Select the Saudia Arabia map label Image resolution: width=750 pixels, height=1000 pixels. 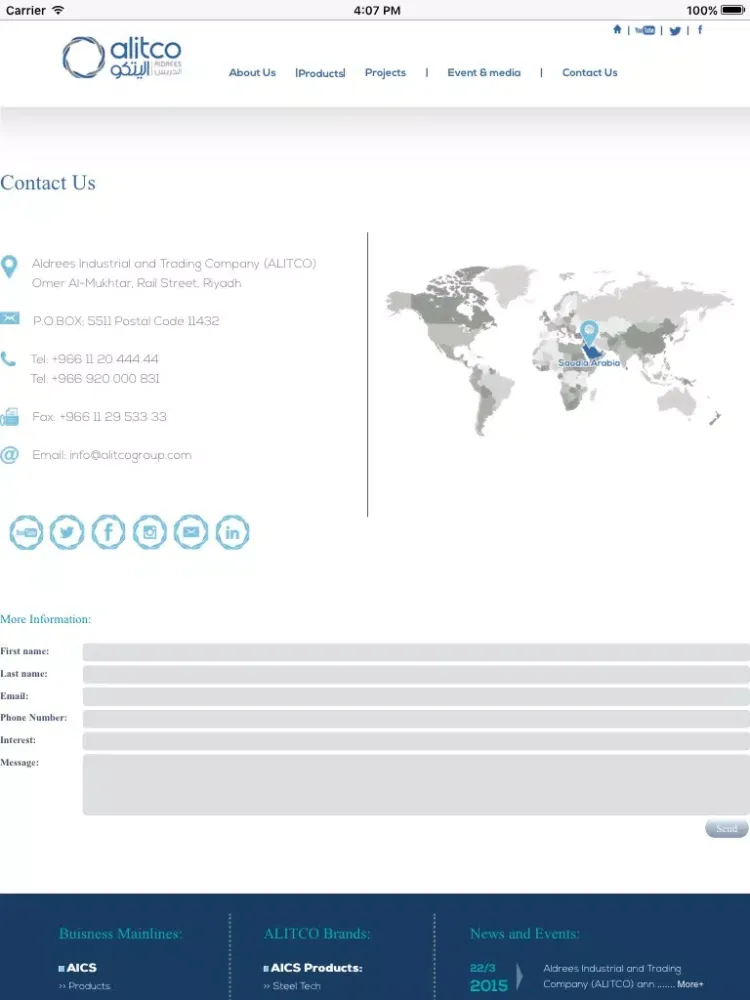click(x=589, y=363)
